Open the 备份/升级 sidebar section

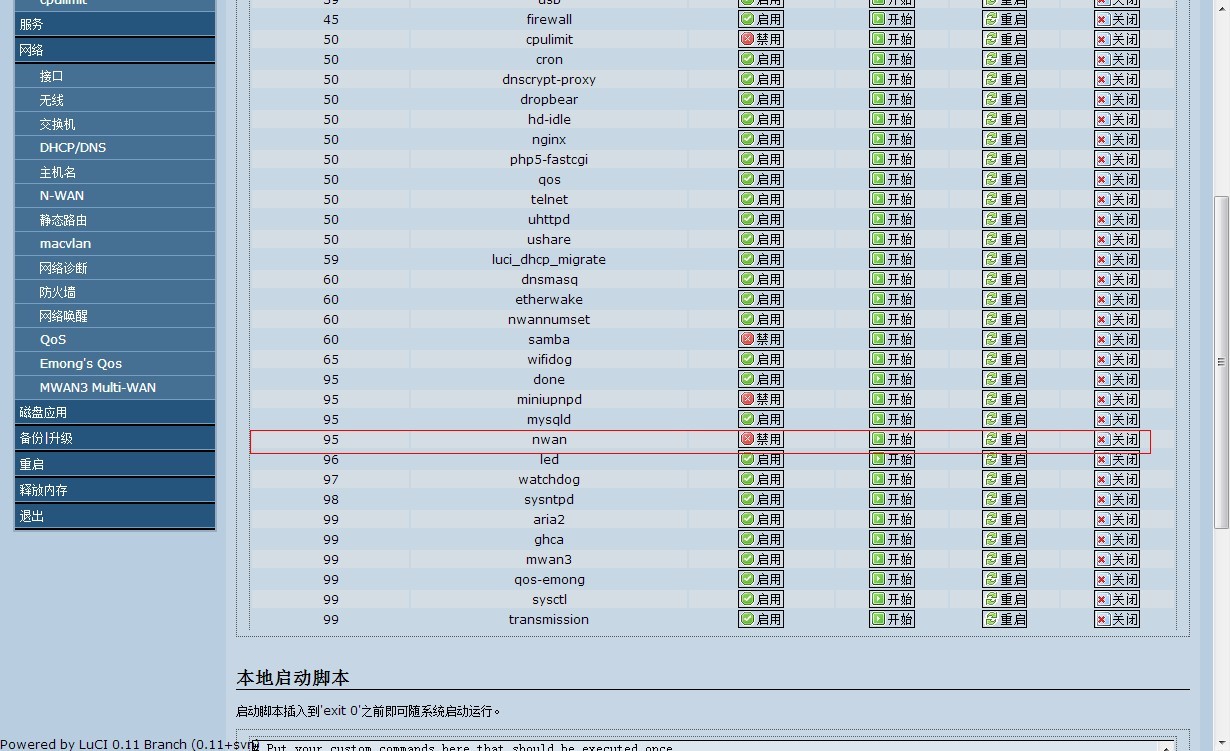click(115, 438)
